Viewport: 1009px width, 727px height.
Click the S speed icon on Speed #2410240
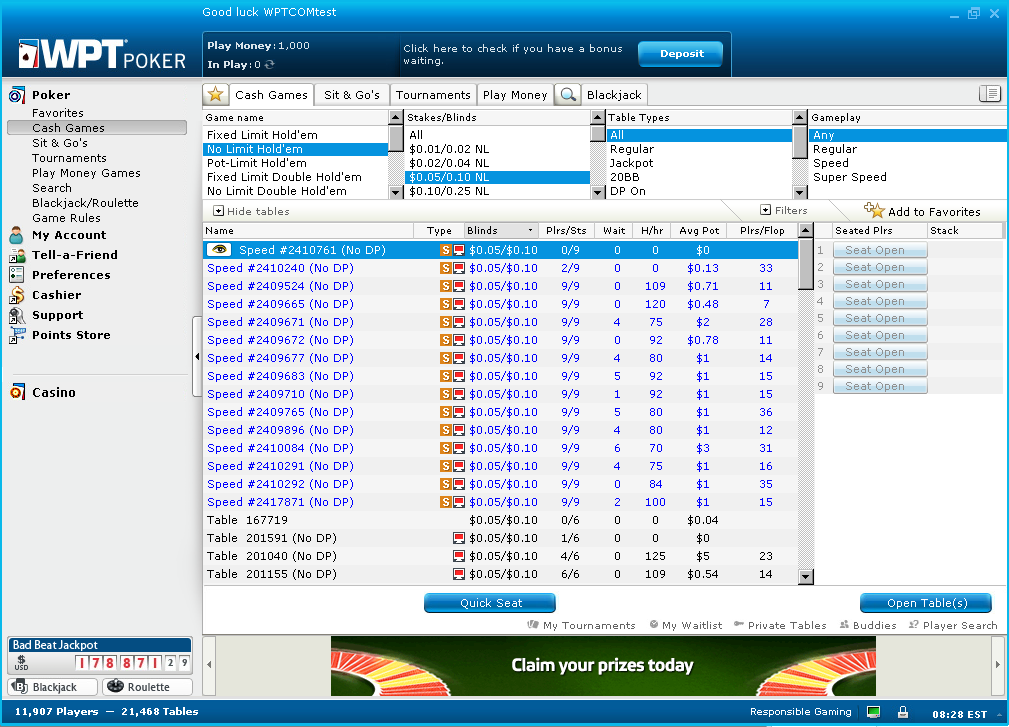pyautogui.click(x=445, y=268)
